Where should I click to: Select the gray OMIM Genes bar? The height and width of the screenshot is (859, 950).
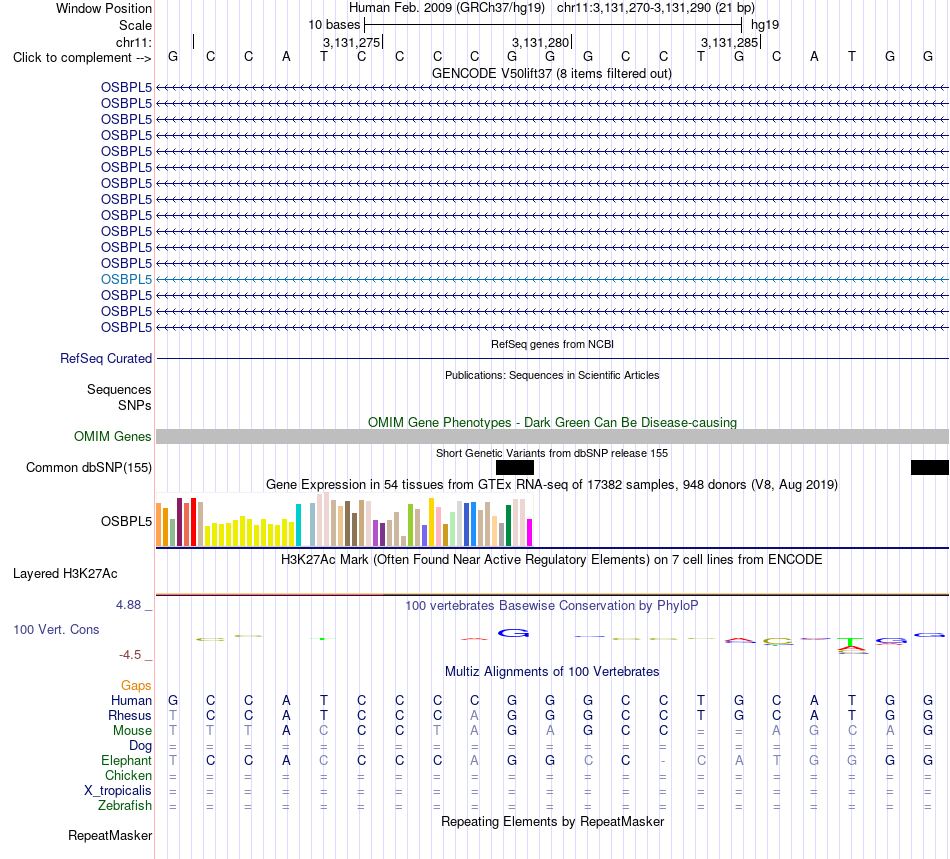click(x=552, y=437)
